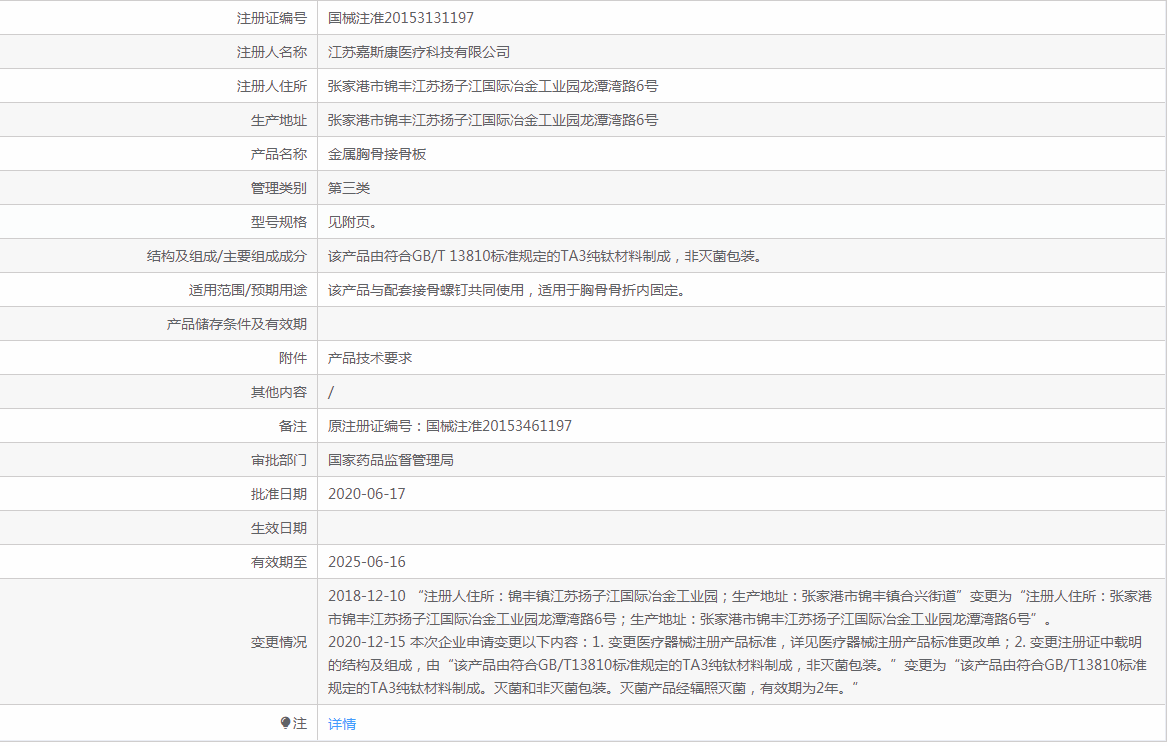Click the 注 label in bottom row
The height and width of the screenshot is (746, 1168).
tap(299, 724)
